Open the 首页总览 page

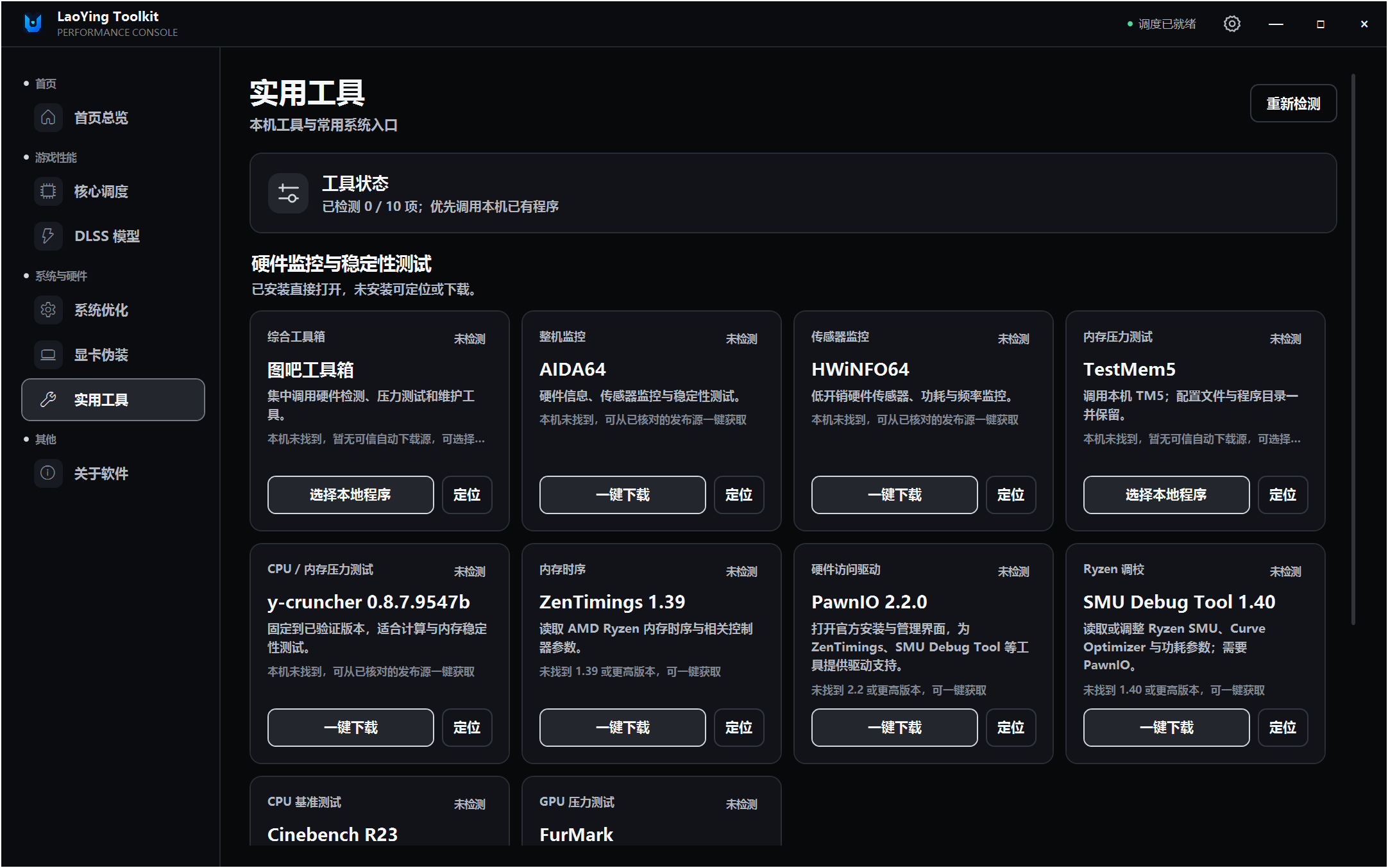point(113,117)
